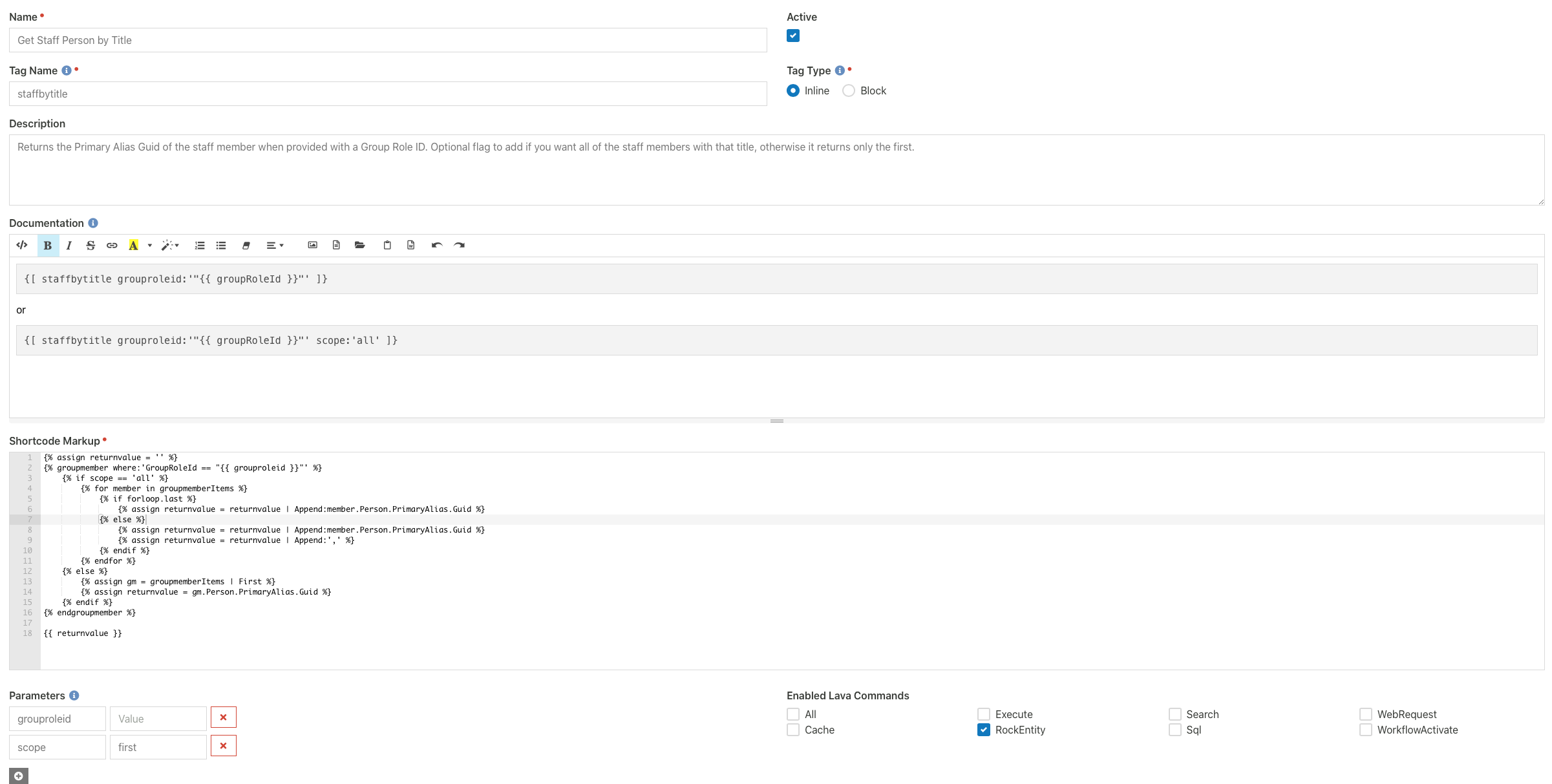The width and height of the screenshot is (1552, 784).
Task: Insert a file document
Action: coord(336,245)
